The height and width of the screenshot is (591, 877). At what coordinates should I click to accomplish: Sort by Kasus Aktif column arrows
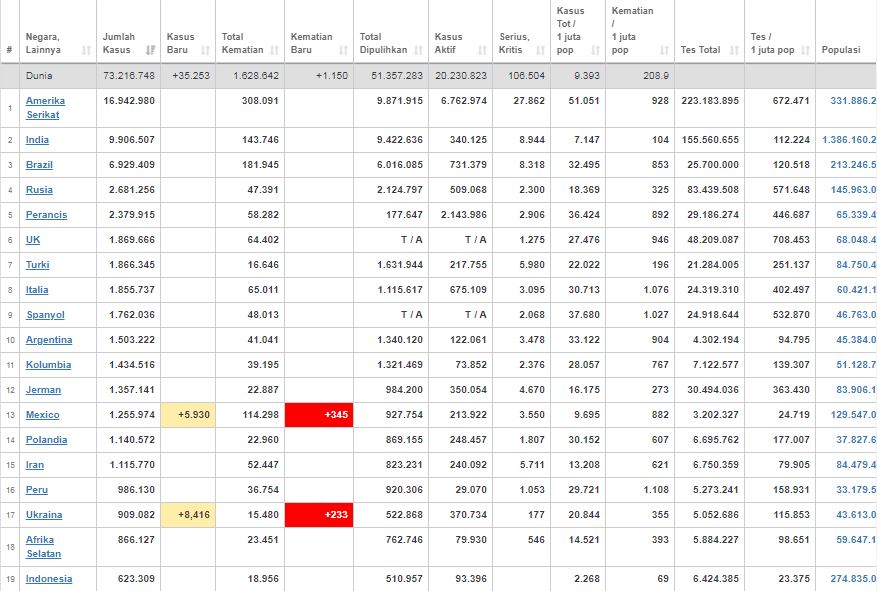[x=483, y=50]
